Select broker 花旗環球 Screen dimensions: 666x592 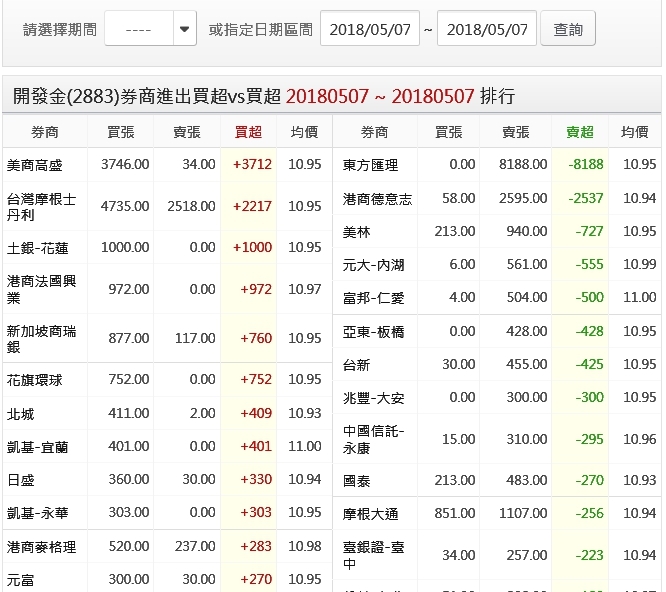coord(34,380)
